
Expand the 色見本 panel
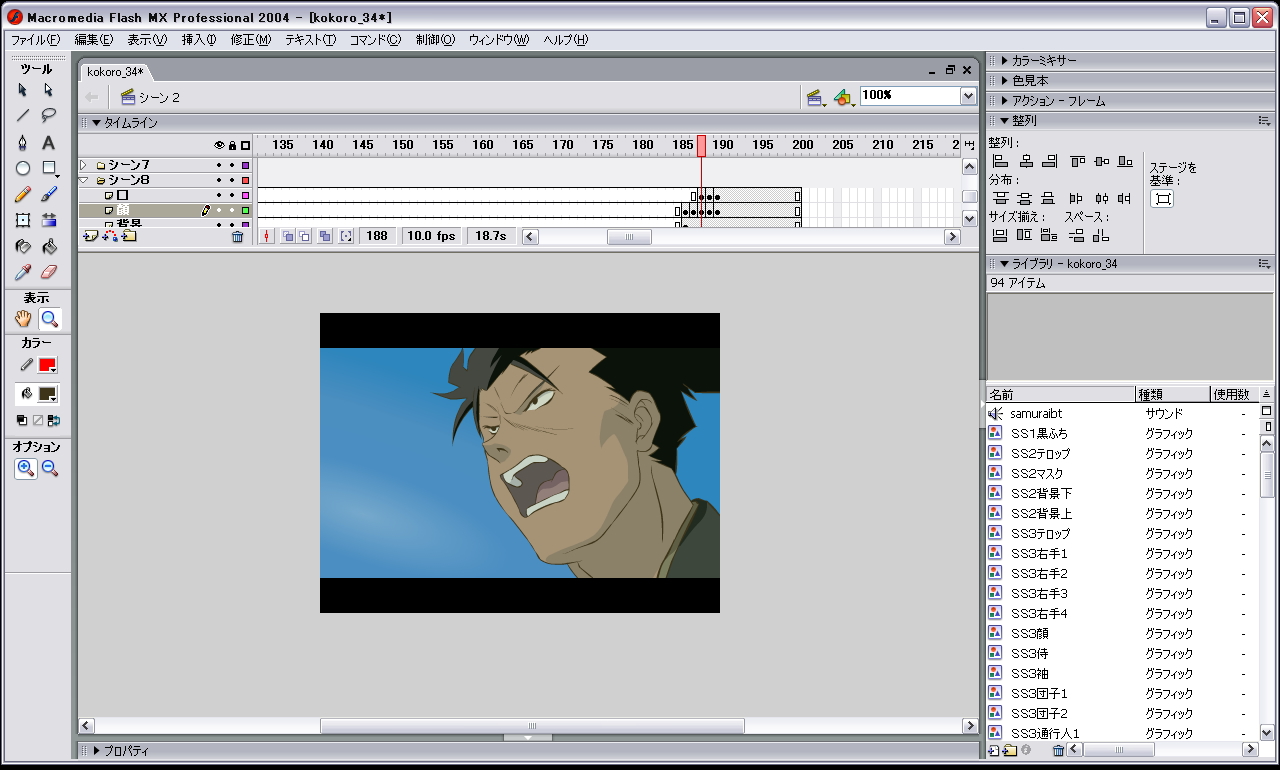[1004, 81]
